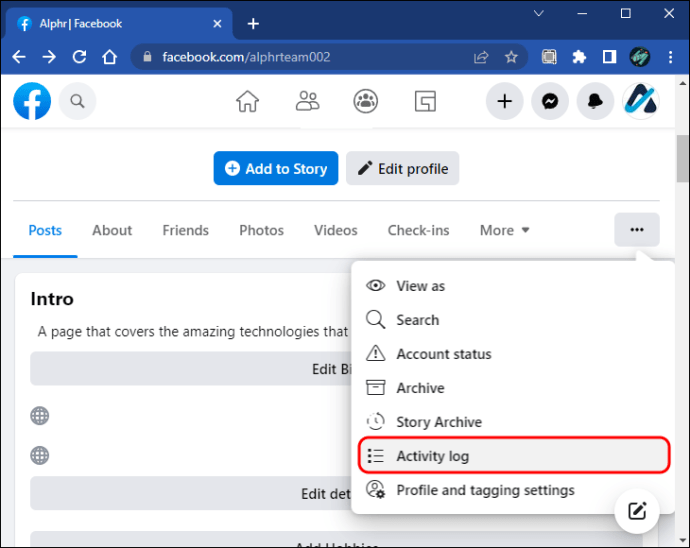Open the account profile picture menu
The height and width of the screenshot is (548, 690).
[x=640, y=101]
